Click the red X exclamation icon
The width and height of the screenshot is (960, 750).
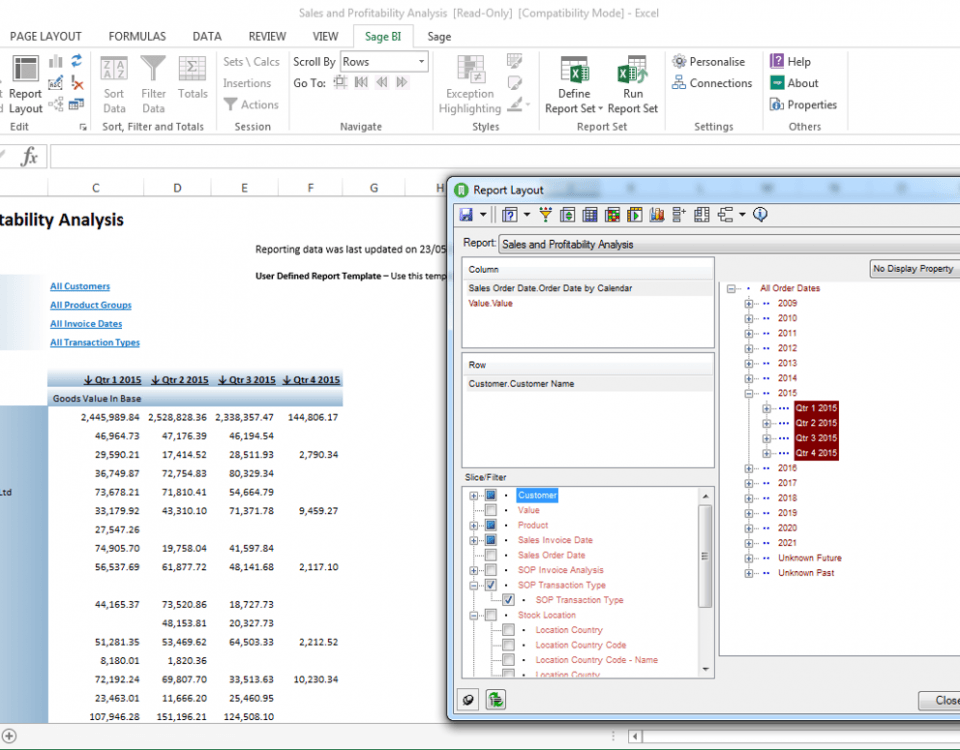tap(77, 82)
